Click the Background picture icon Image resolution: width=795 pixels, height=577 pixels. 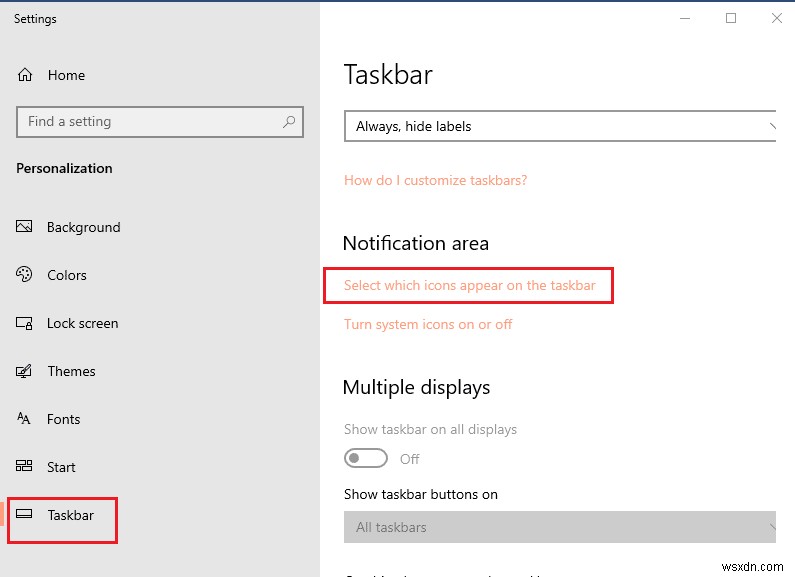coord(24,226)
